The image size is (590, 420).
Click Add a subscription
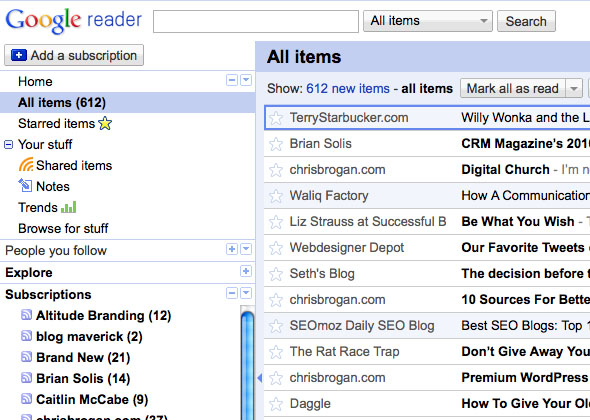[74, 55]
